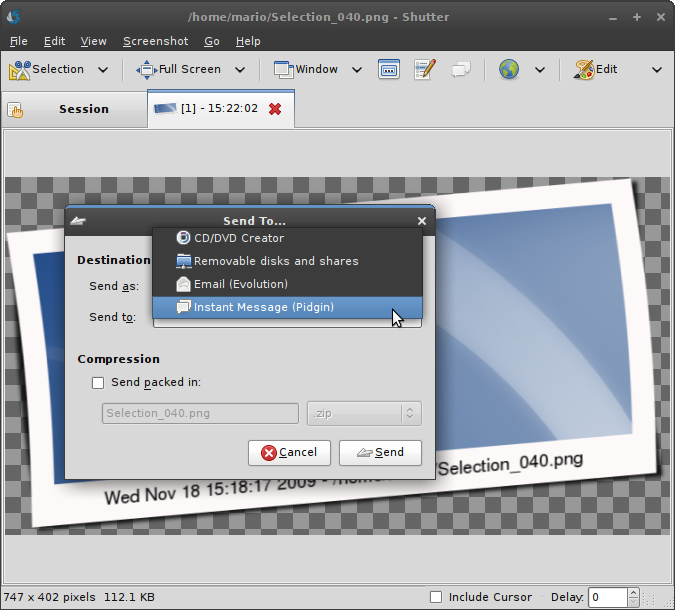Image resolution: width=675 pixels, height=610 pixels.
Task: Click the capture website globe icon
Action: coord(509,70)
